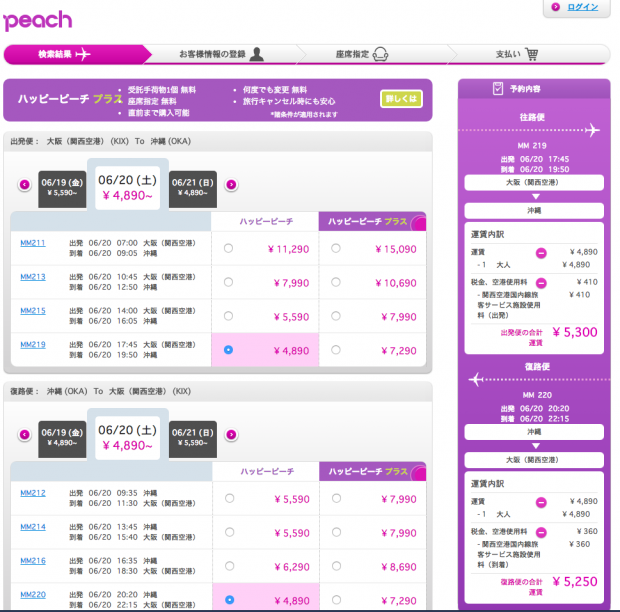Click return total ¥5,250
The image size is (620, 612).
(575, 582)
